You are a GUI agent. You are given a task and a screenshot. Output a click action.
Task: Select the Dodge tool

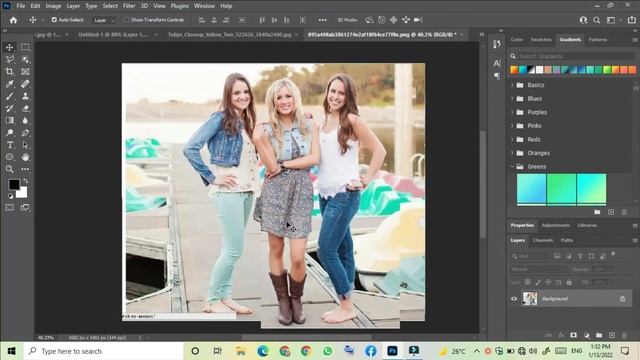9,133
